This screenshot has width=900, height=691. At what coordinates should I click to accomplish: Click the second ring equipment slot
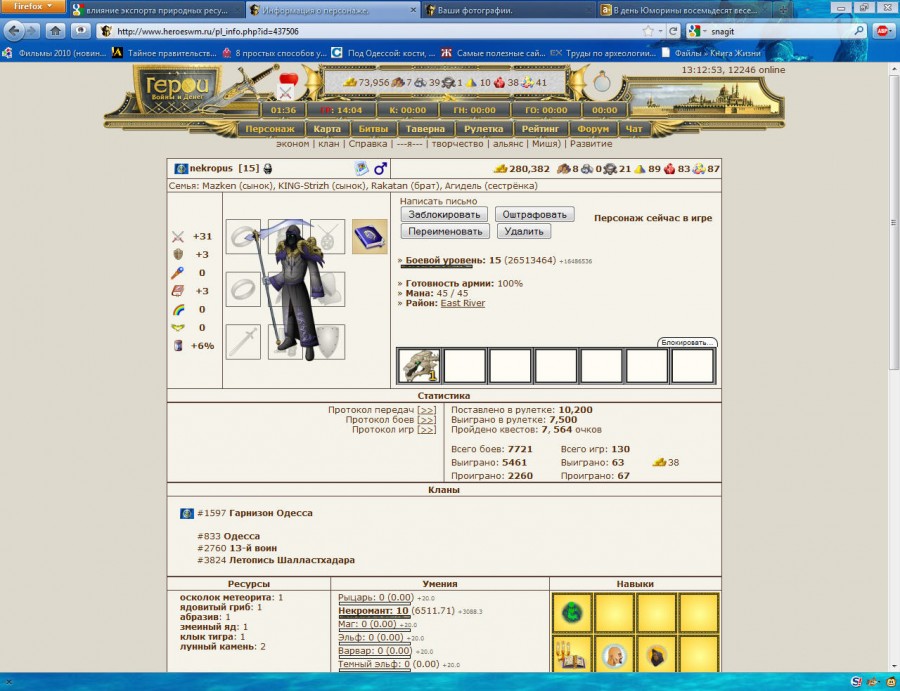click(x=243, y=289)
